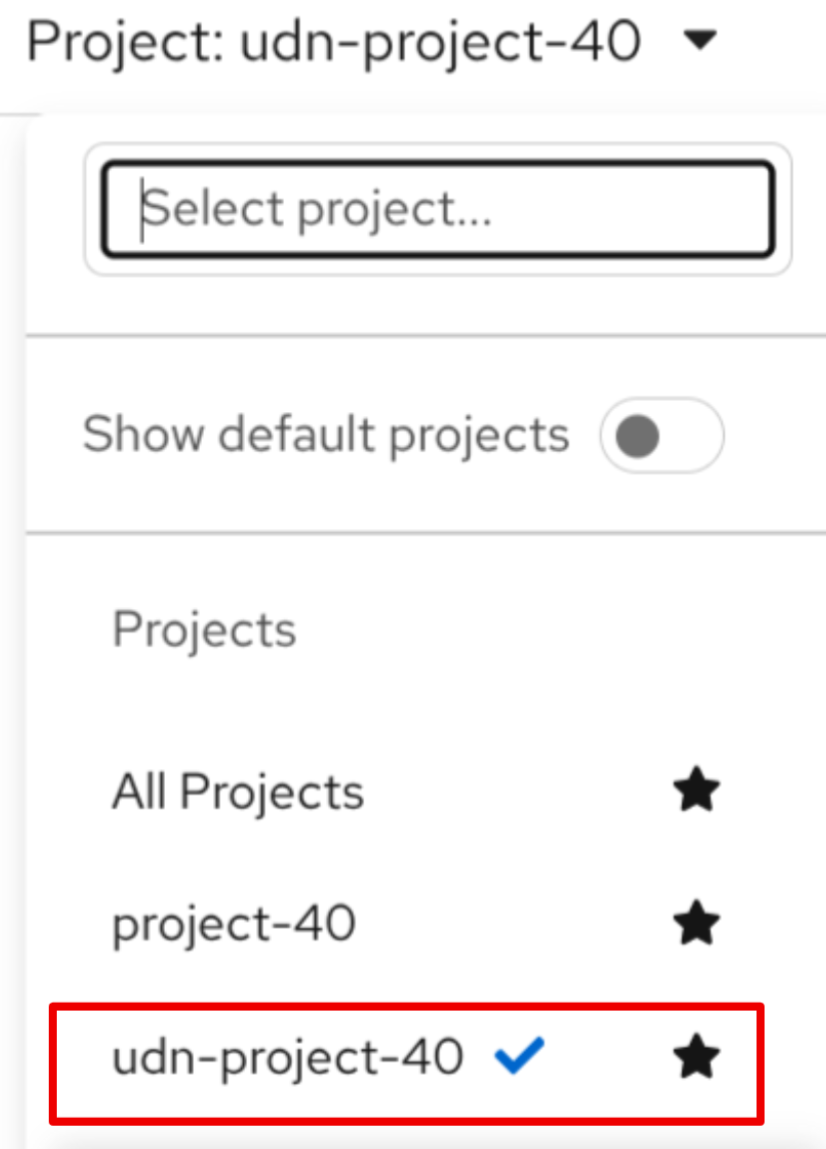Choose udn-project-40 from project list
The height and width of the screenshot is (1149, 826).
[288, 1057]
